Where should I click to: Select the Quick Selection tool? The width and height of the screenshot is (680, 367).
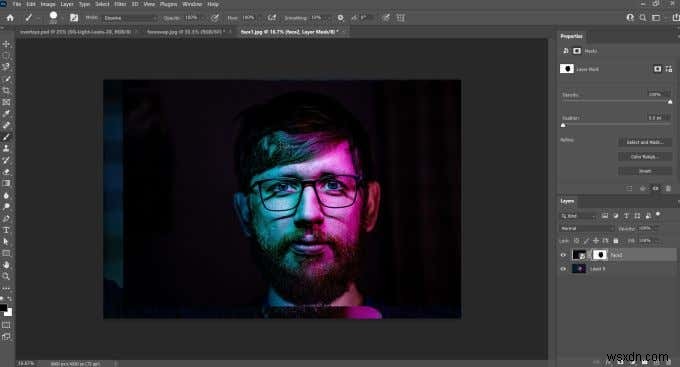click(x=6, y=79)
